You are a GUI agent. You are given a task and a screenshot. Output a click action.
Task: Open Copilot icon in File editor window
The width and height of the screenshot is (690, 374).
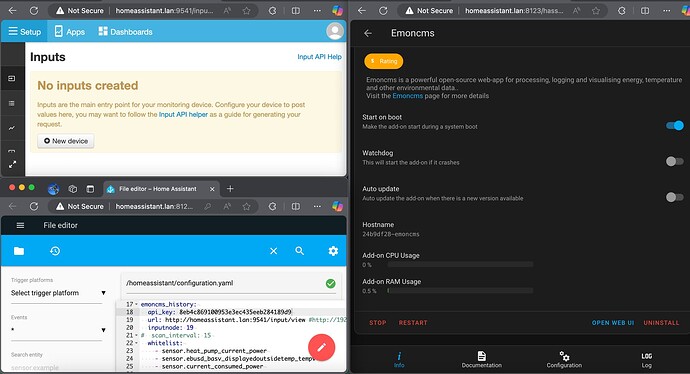(338, 206)
